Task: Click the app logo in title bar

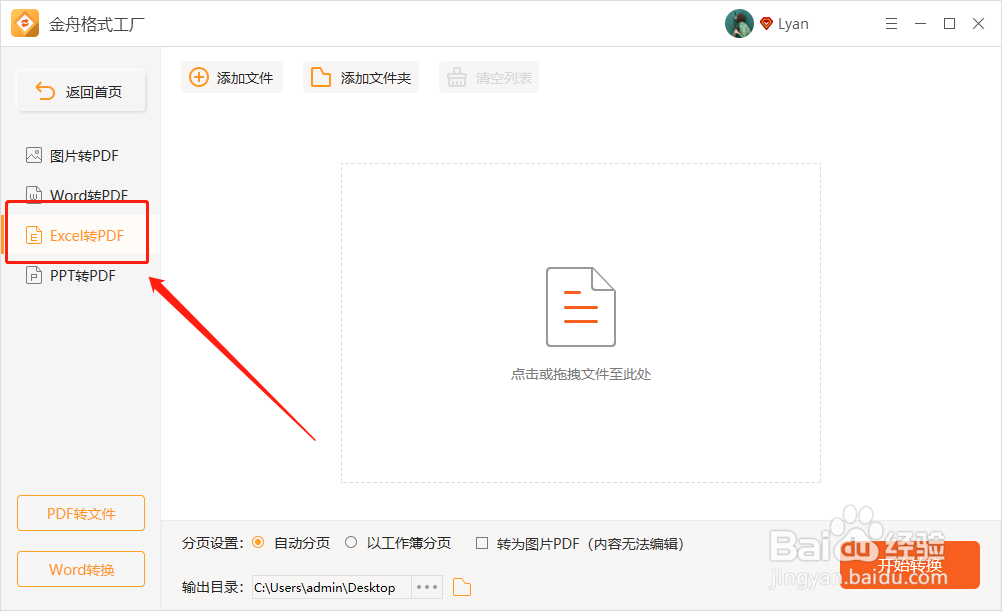Action: (x=23, y=22)
